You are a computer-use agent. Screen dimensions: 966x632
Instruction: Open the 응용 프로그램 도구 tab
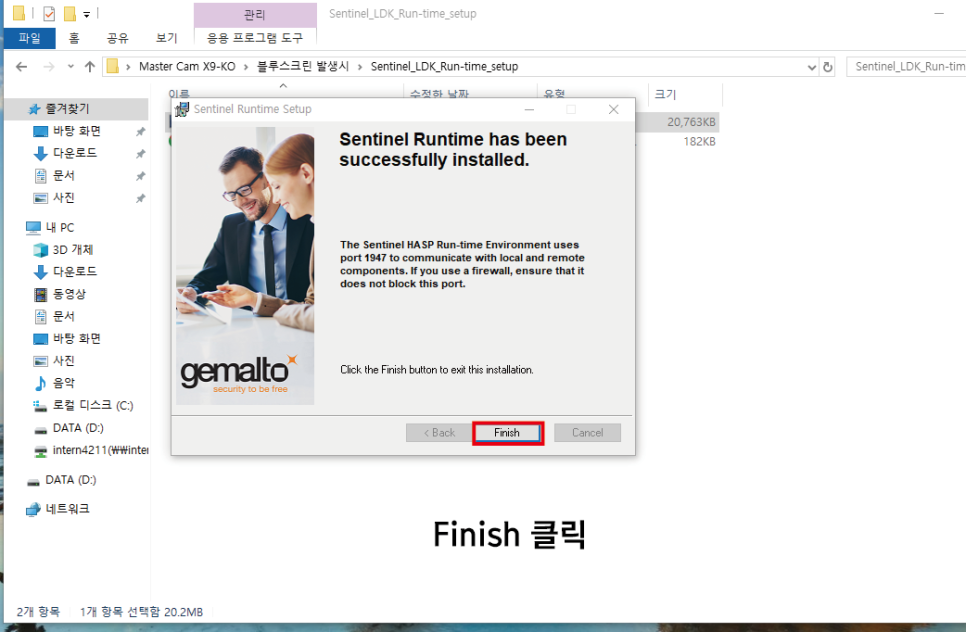pos(255,38)
